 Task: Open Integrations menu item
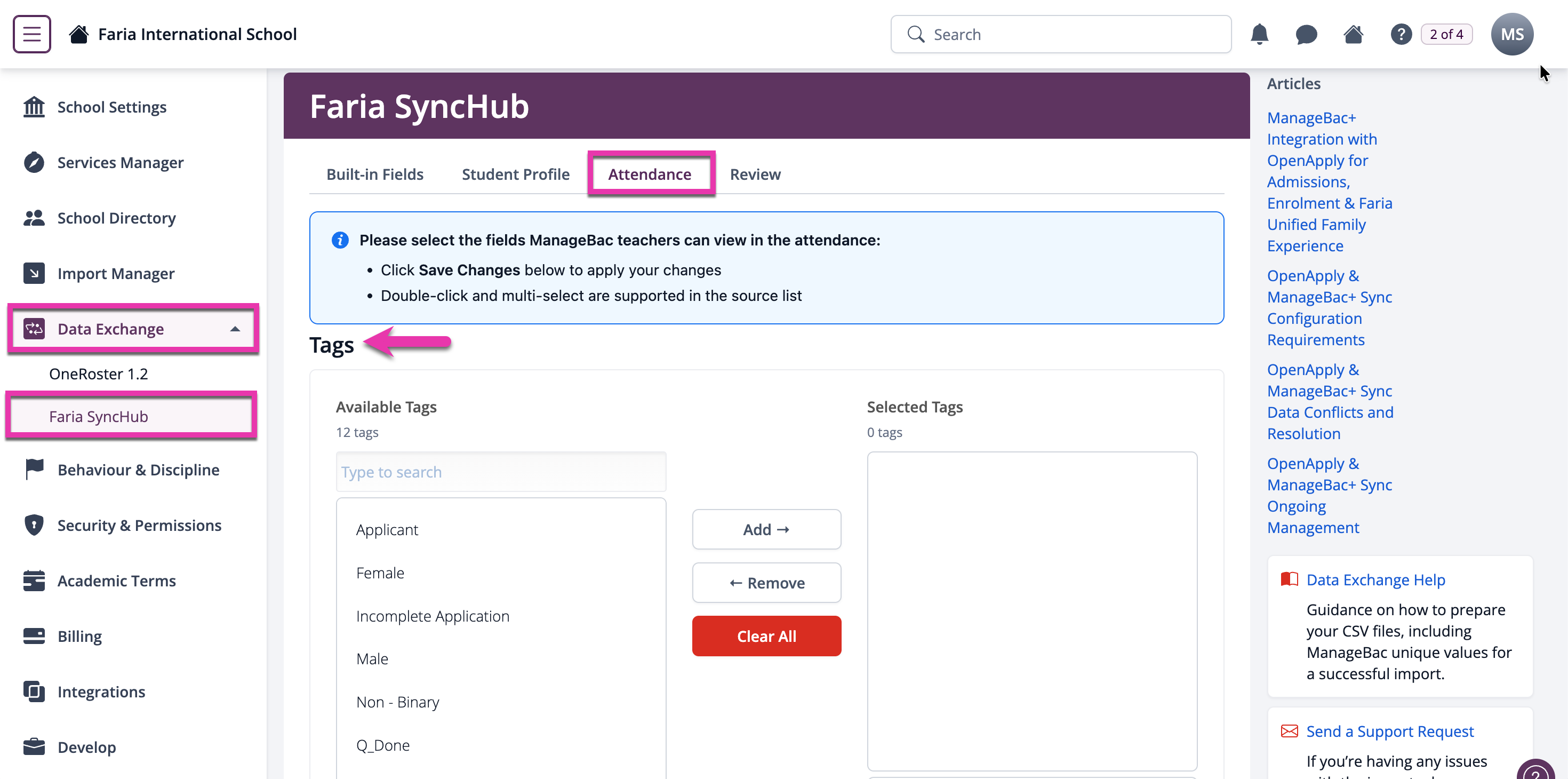click(102, 691)
